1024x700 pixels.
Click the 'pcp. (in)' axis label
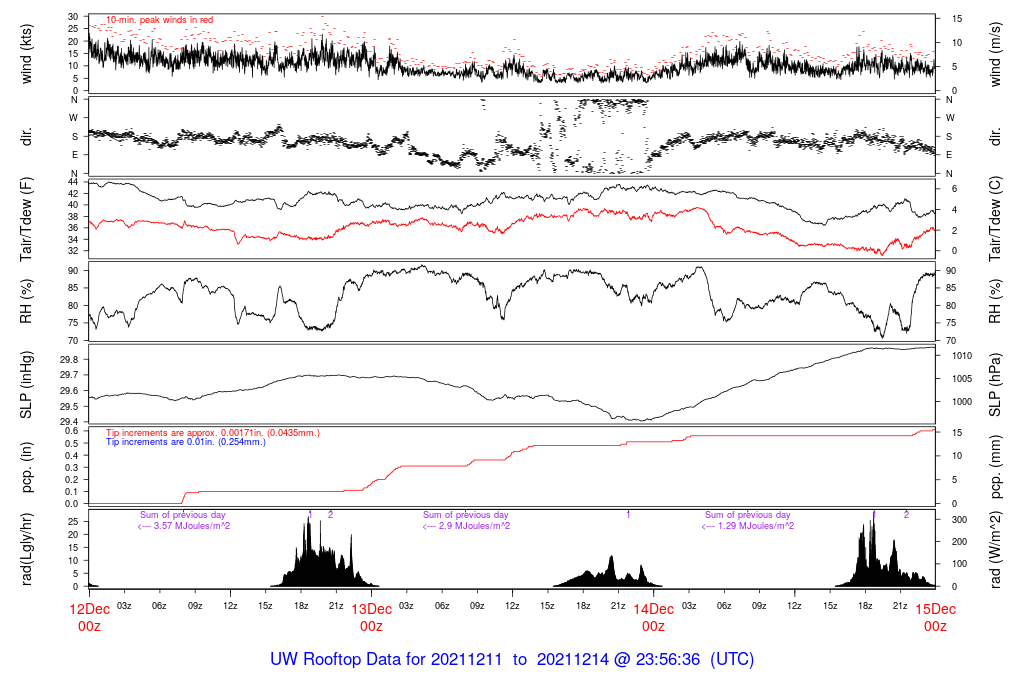[26, 468]
